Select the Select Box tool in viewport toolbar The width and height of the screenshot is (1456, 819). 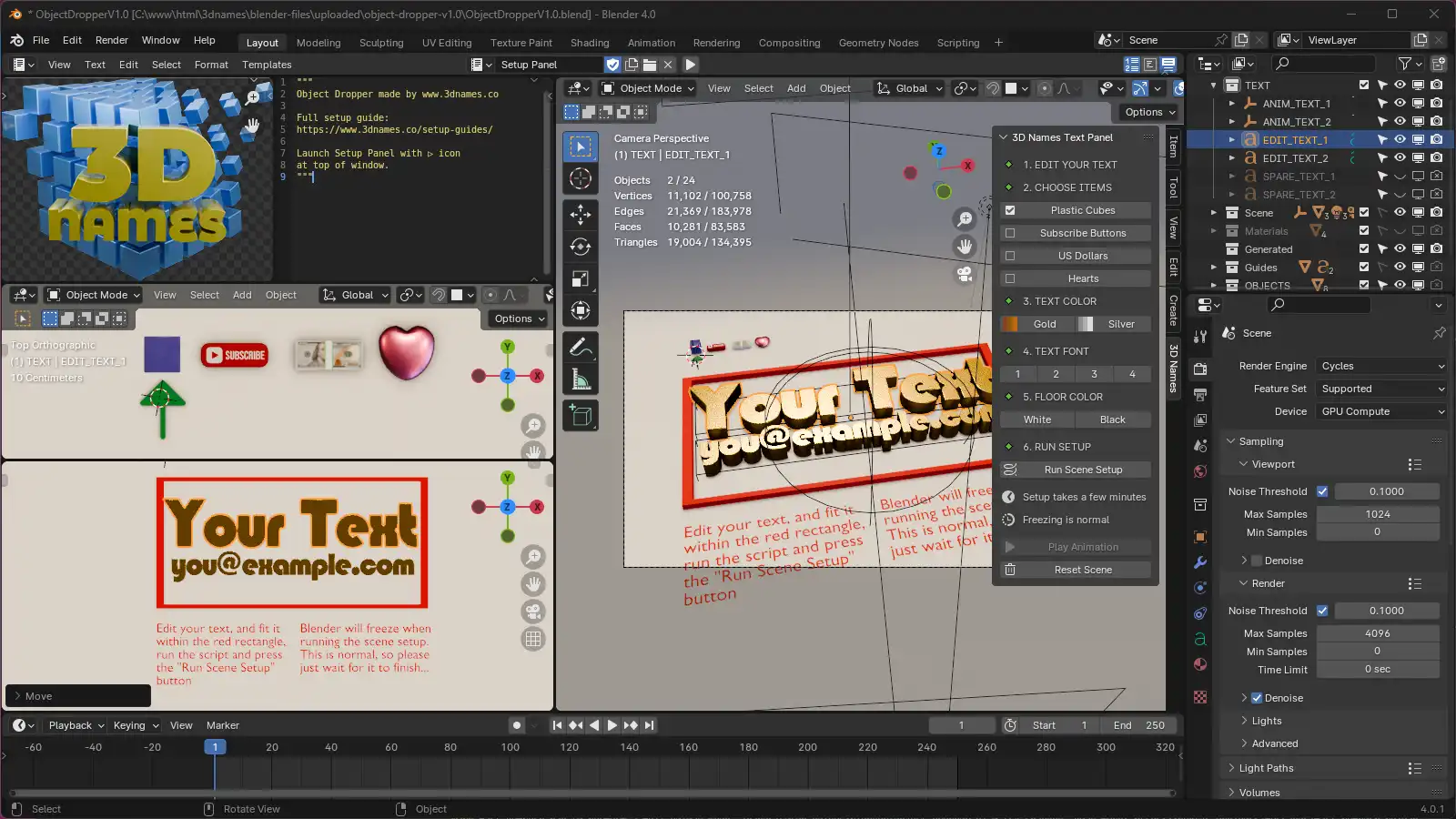coord(581,147)
